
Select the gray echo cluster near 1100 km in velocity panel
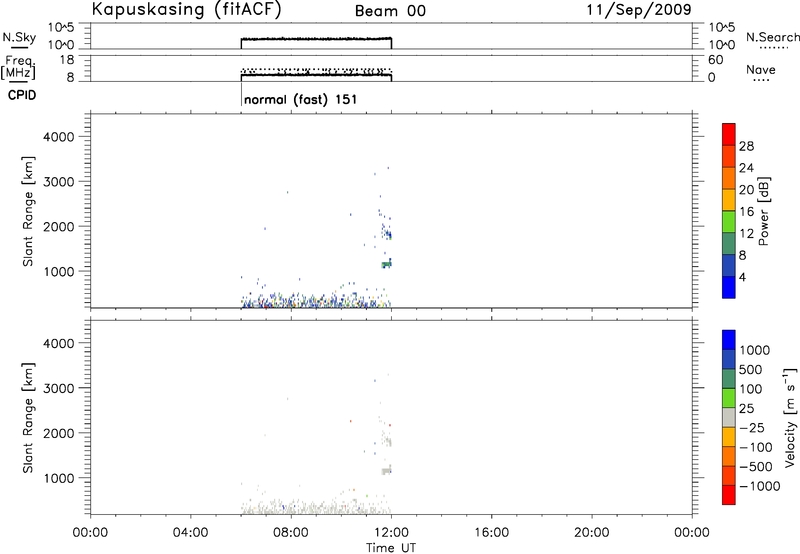[x=386, y=471]
